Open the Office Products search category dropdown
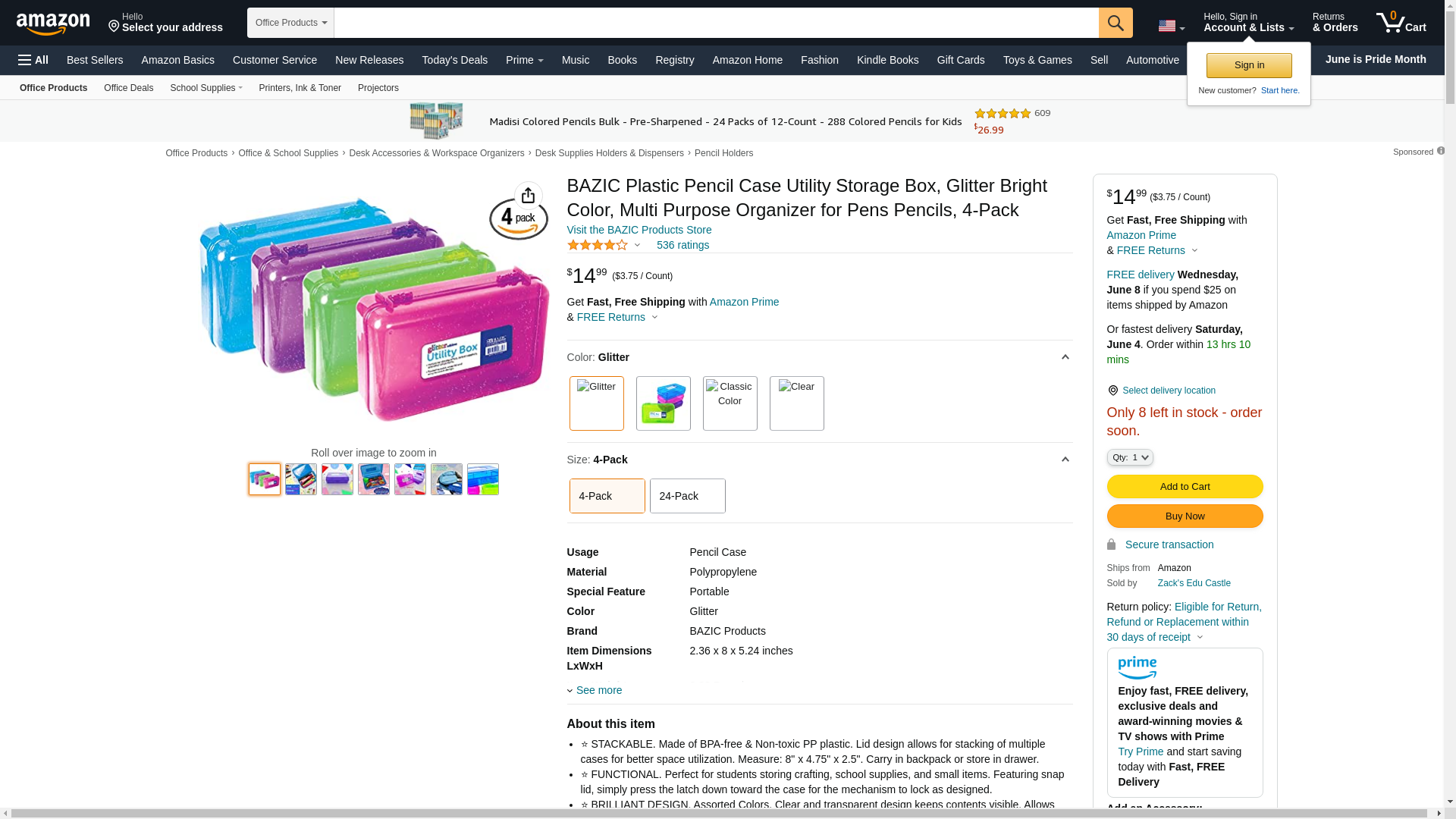Screen dimensions: 1456x819 (290, 23)
